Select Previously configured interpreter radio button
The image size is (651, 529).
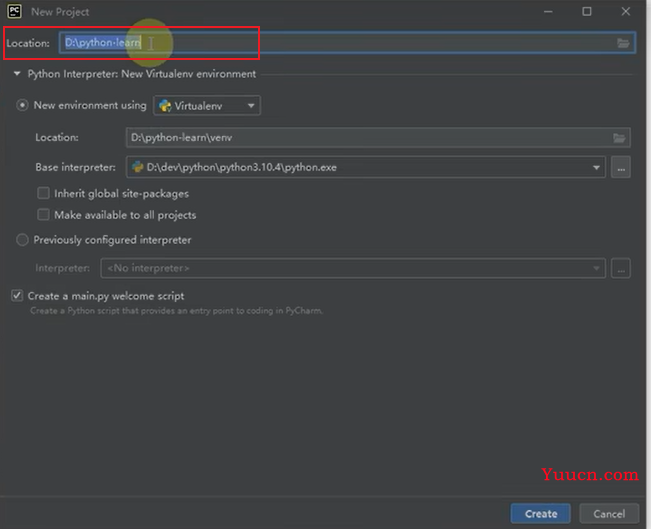22,240
